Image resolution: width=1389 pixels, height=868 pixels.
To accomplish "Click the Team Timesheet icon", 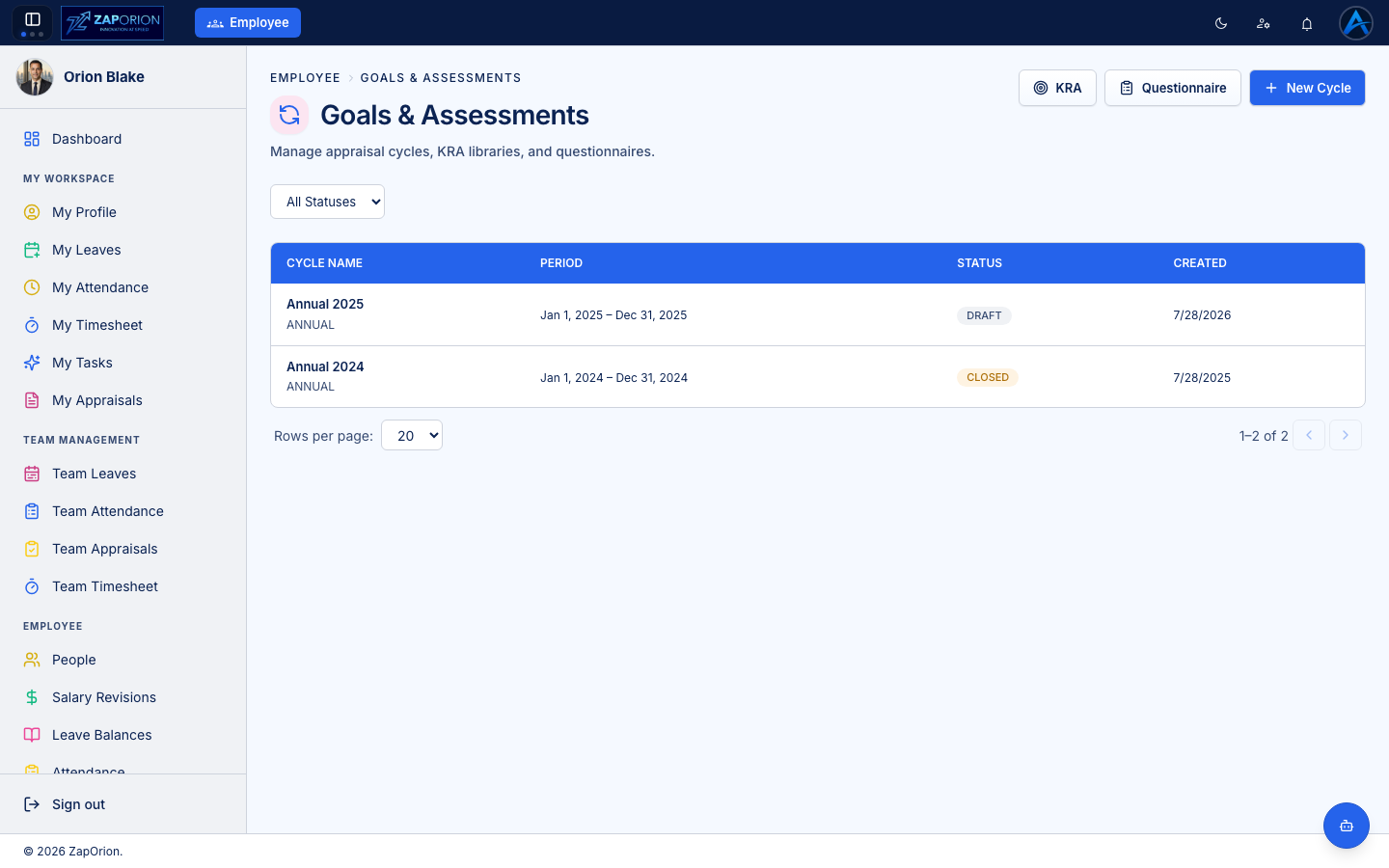I will 32,586.
